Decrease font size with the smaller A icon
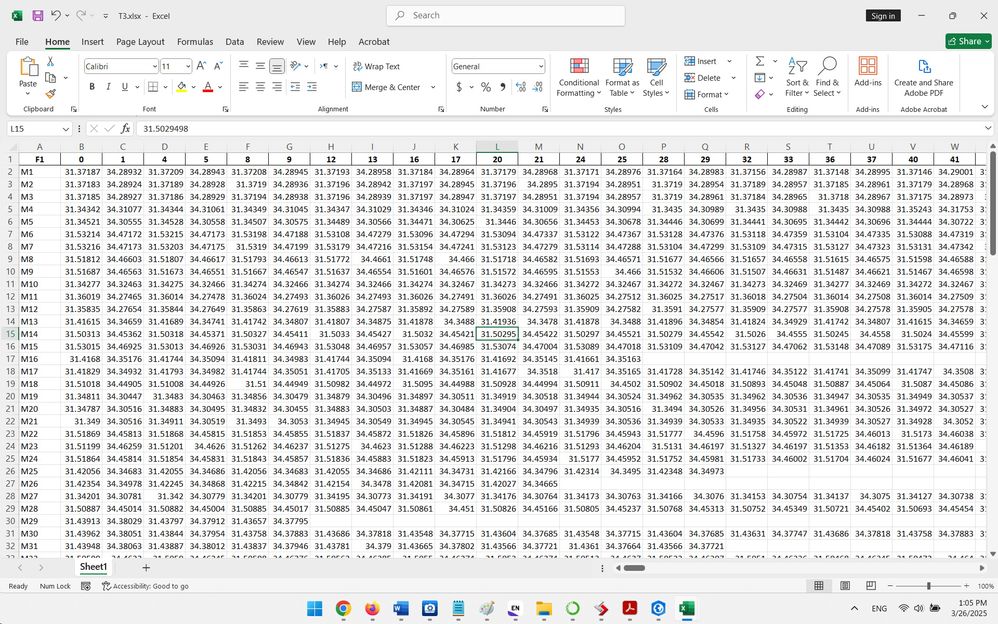 point(218,66)
